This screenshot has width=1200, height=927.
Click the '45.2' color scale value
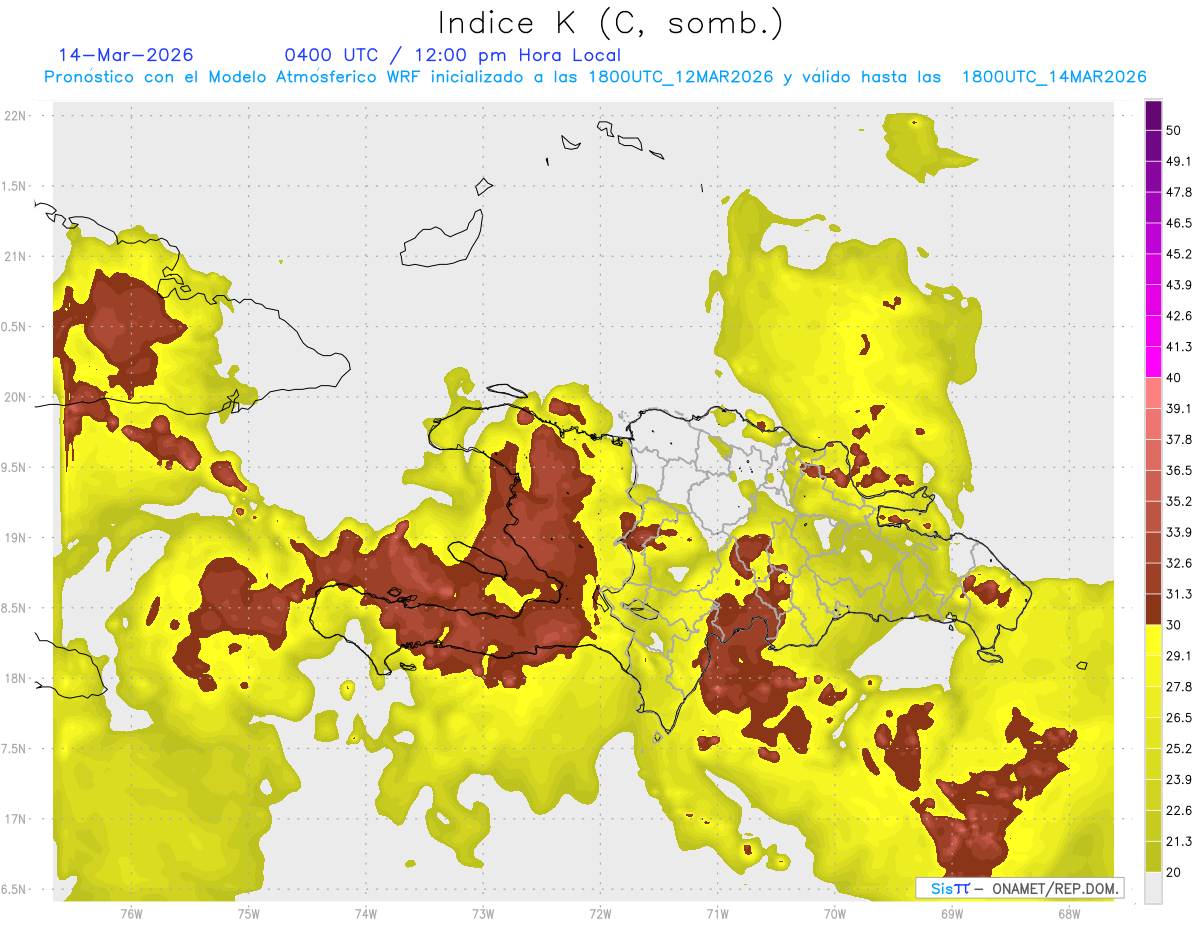[x=1179, y=254]
